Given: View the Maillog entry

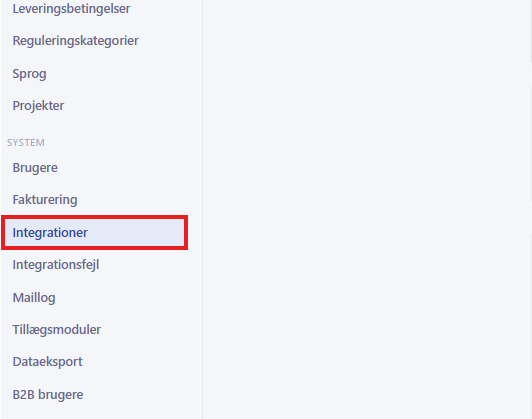Looking at the screenshot, I should click(34, 298).
